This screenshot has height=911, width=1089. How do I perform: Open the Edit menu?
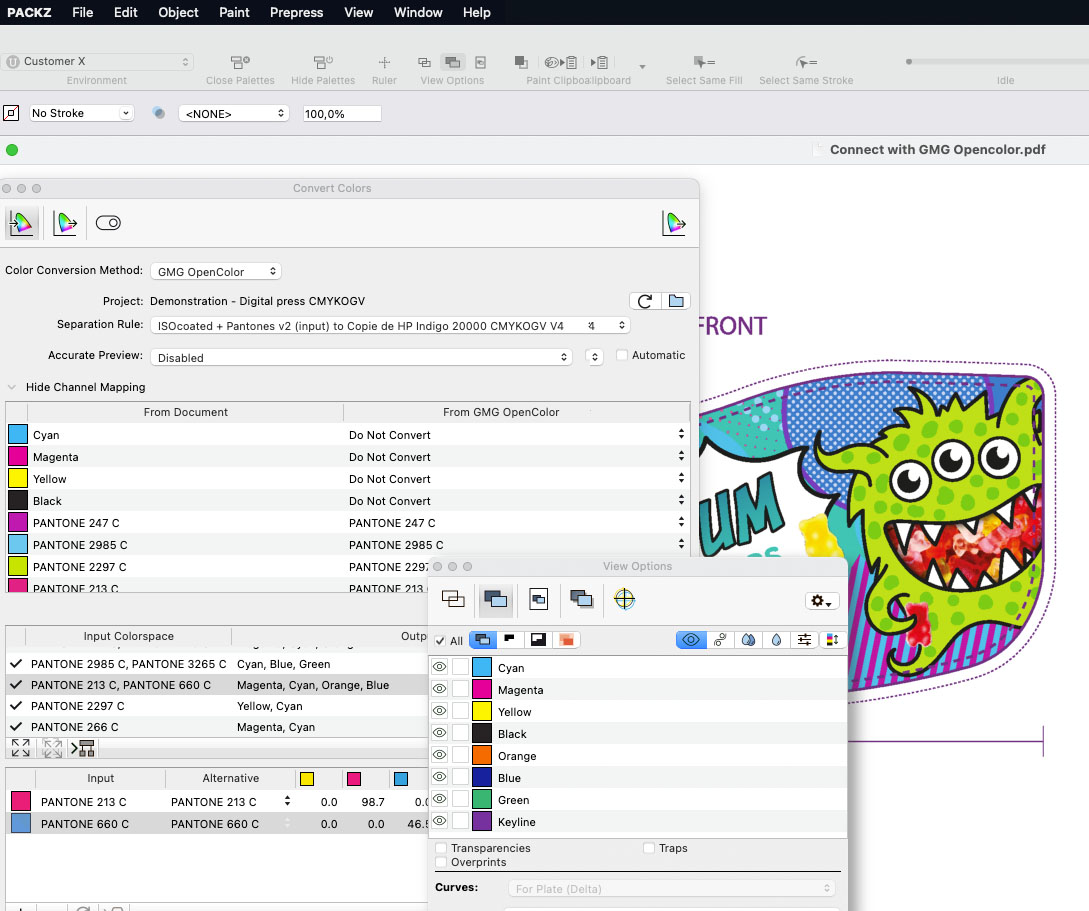(x=126, y=12)
